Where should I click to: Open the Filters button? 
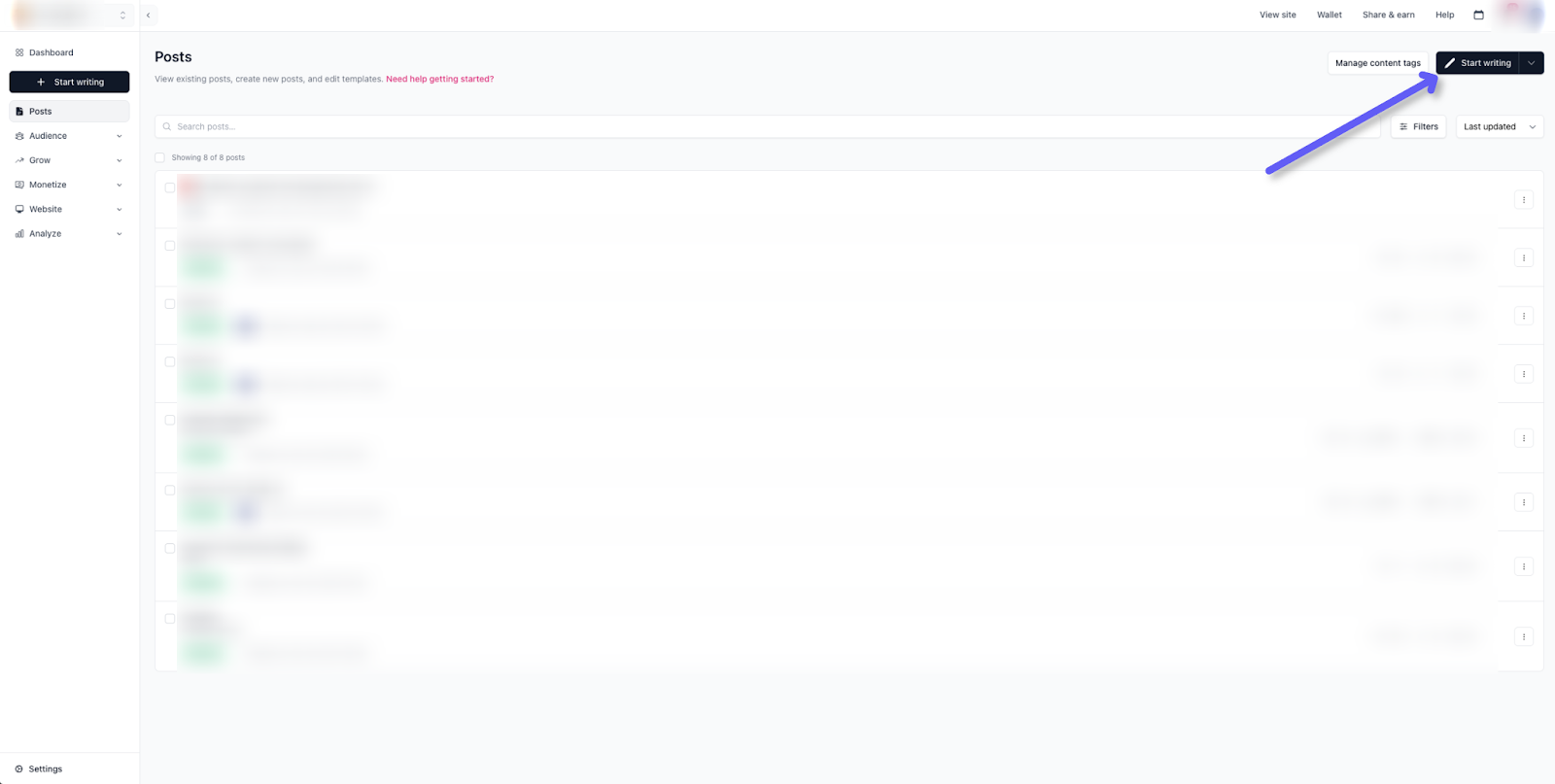1418,126
